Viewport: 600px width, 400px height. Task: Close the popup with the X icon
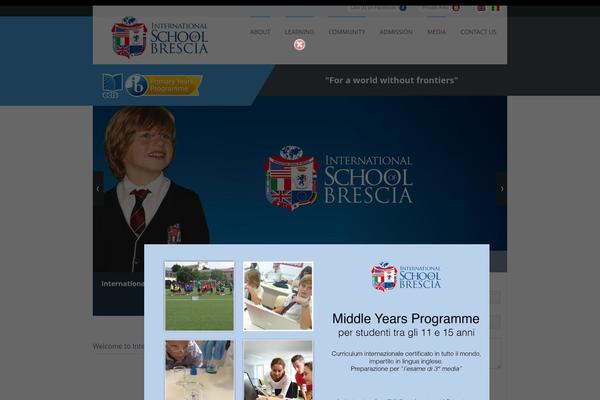[x=299, y=45]
